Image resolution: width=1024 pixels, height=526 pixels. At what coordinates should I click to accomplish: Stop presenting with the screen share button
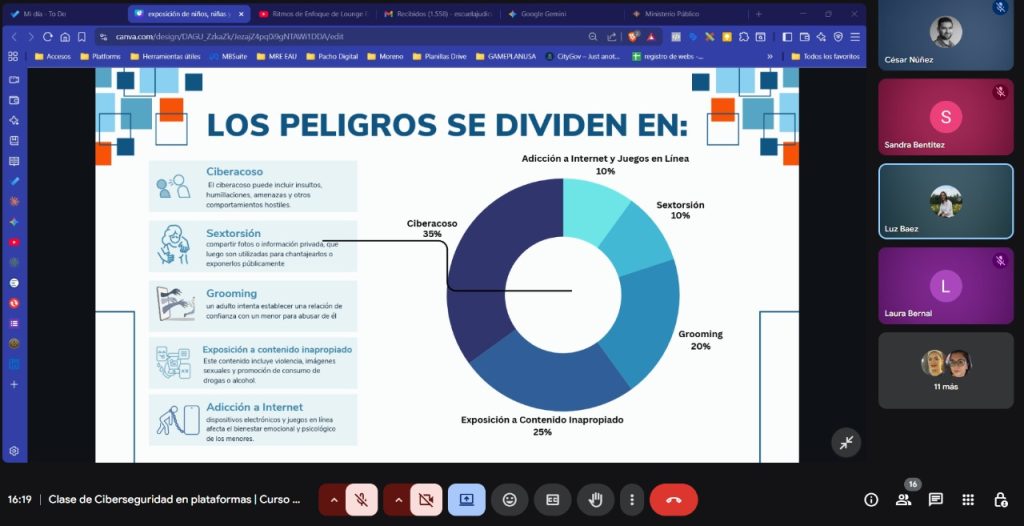(466, 499)
